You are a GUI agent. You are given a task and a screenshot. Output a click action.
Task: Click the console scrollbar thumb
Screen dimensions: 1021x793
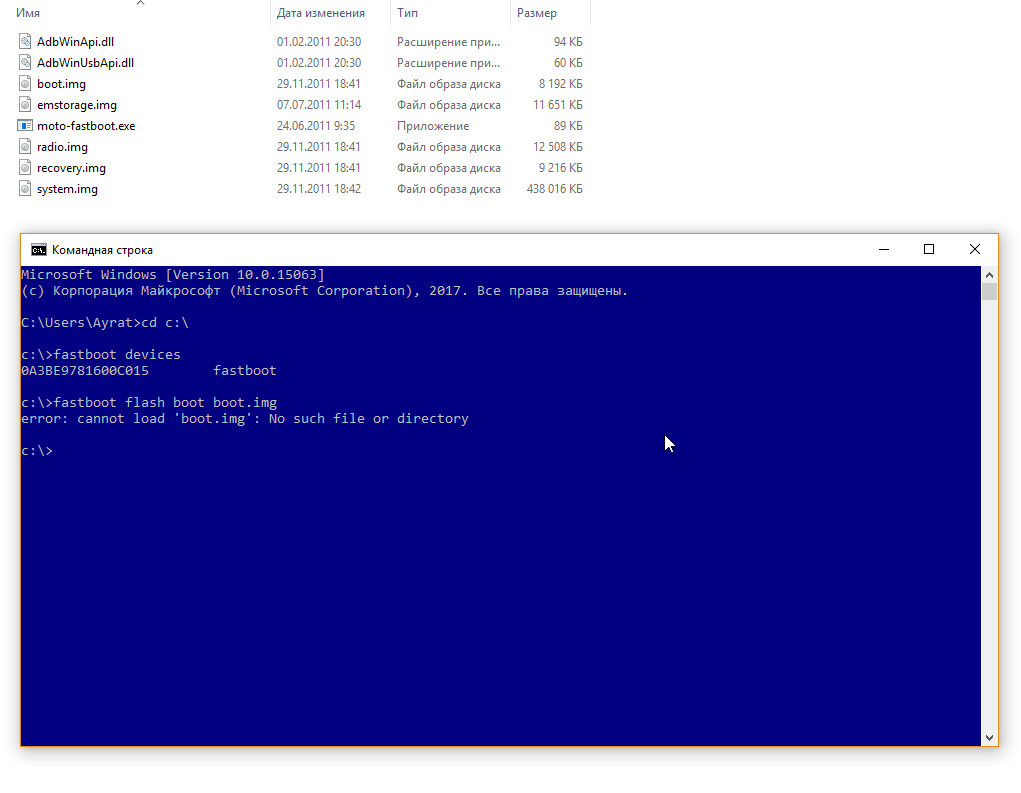(989, 291)
